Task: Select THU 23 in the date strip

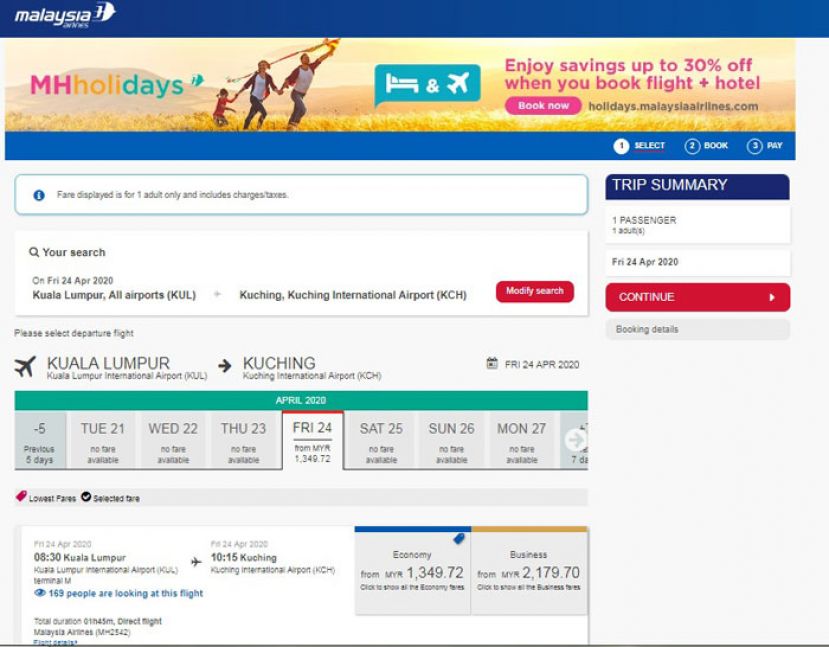Action: tap(243, 440)
